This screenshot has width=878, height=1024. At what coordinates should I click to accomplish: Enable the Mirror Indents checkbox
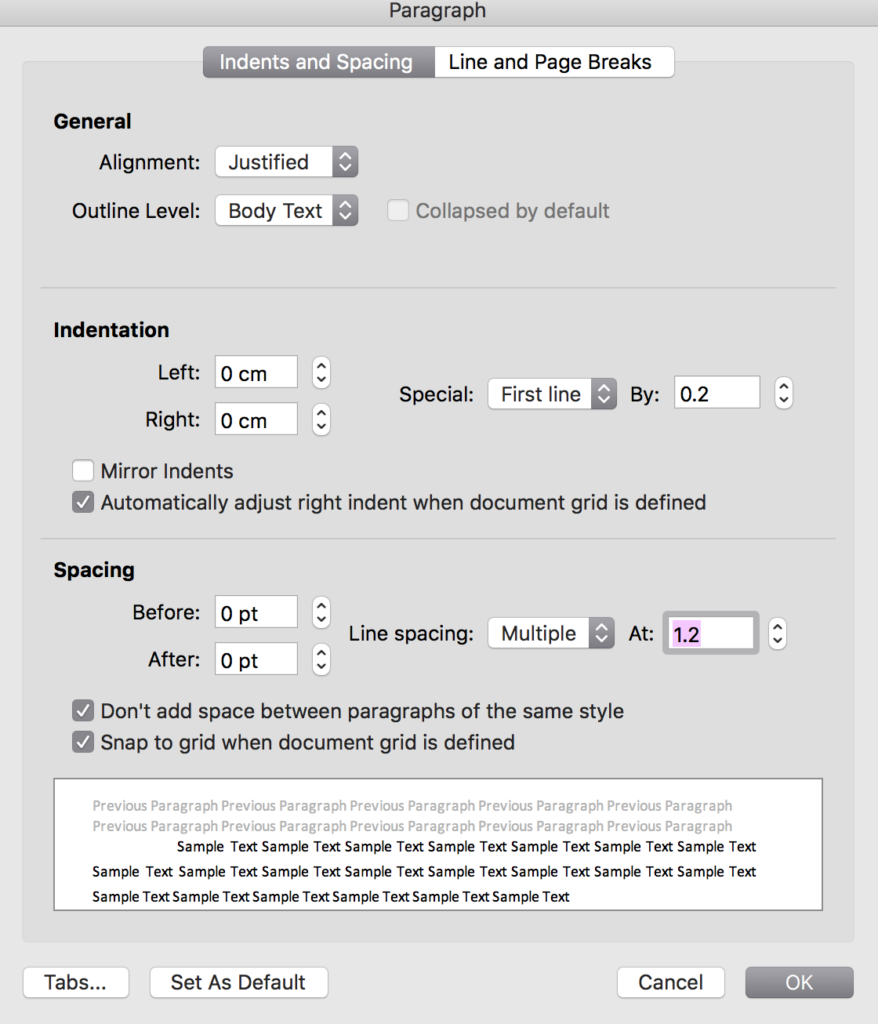82,470
